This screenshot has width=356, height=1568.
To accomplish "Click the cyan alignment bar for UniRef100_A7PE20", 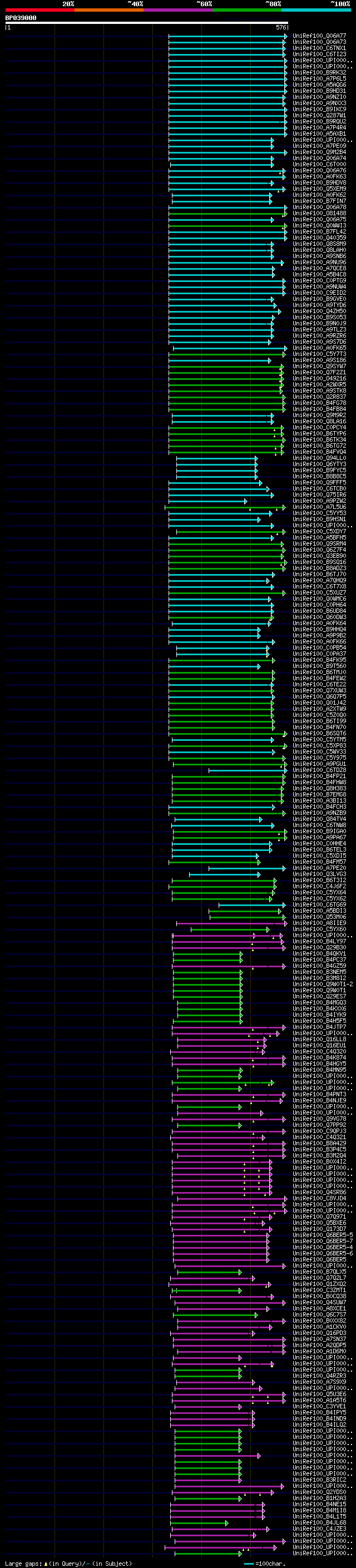I will 247,869.
